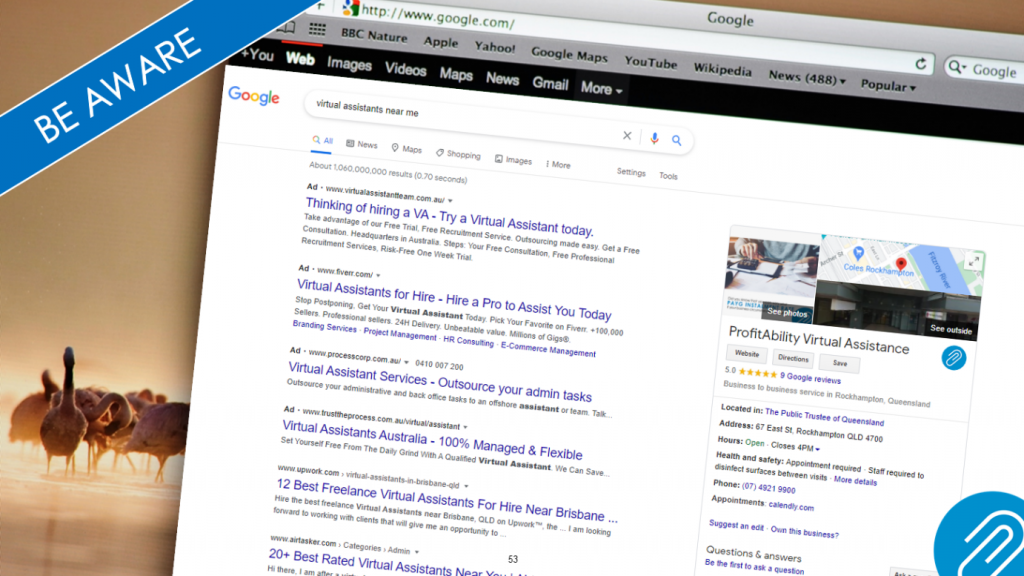Viewport: 1024px width, 576px height.
Task: Open the Google logo homepage
Action: (x=253, y=97)
